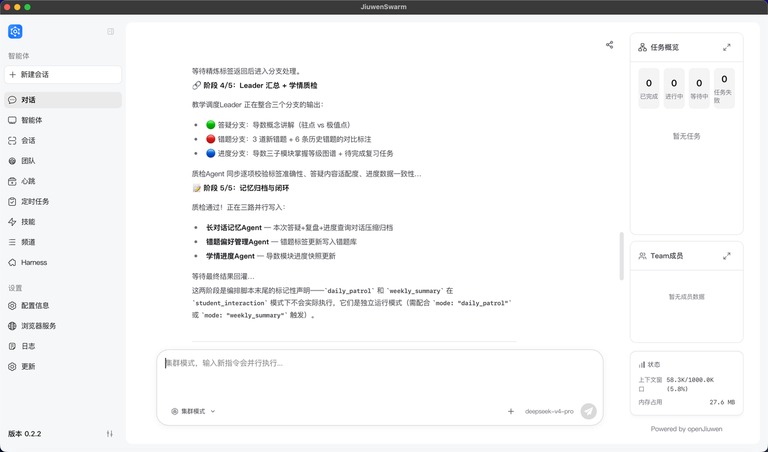
Task: Click the JiuwenSwarm logo icon
Action: [15, 31]
